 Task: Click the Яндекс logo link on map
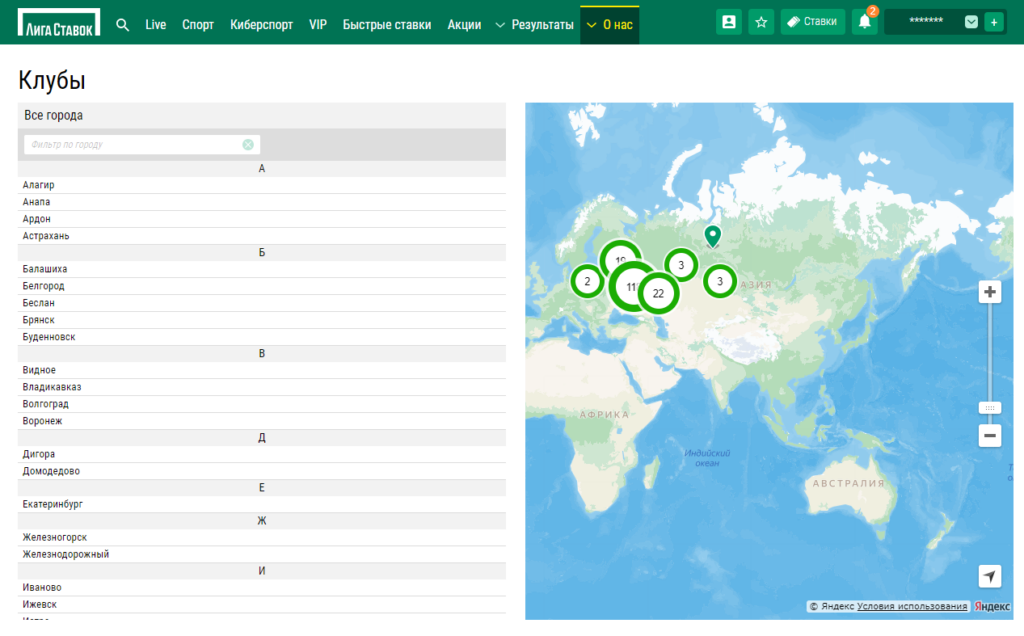tap(992, 607)
